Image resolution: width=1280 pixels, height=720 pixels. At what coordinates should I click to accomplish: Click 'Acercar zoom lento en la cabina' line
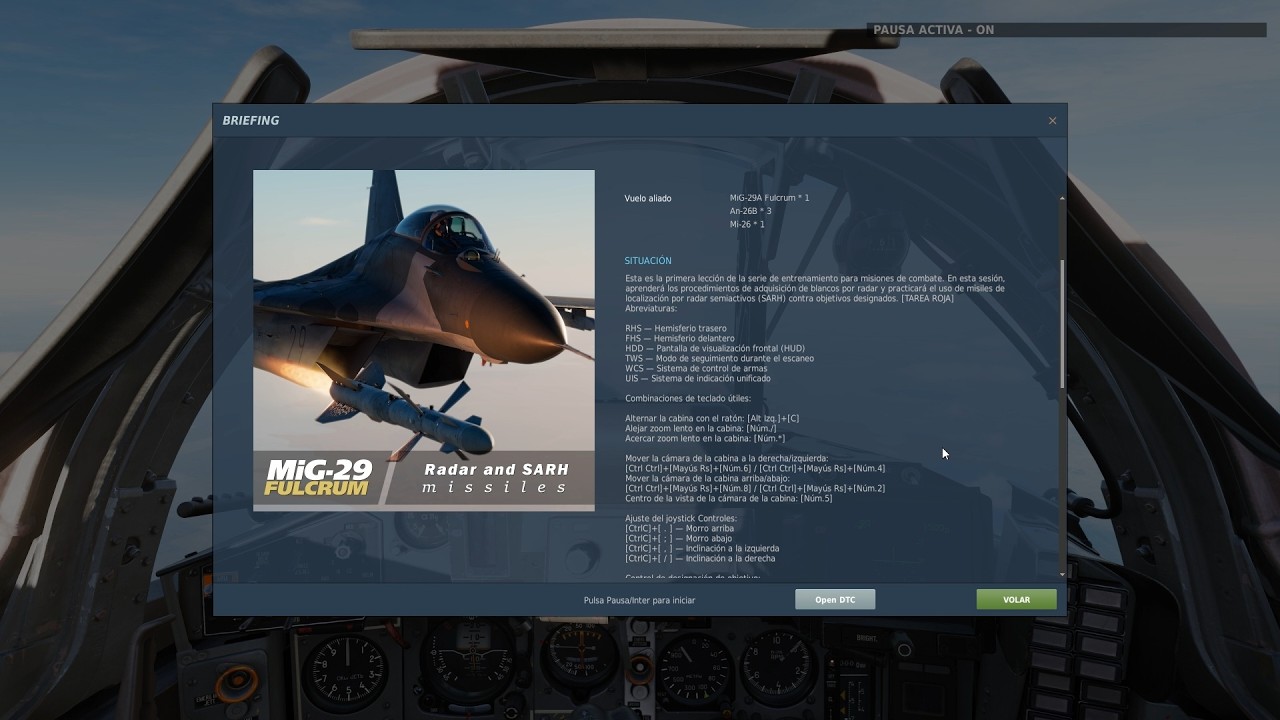705,438
